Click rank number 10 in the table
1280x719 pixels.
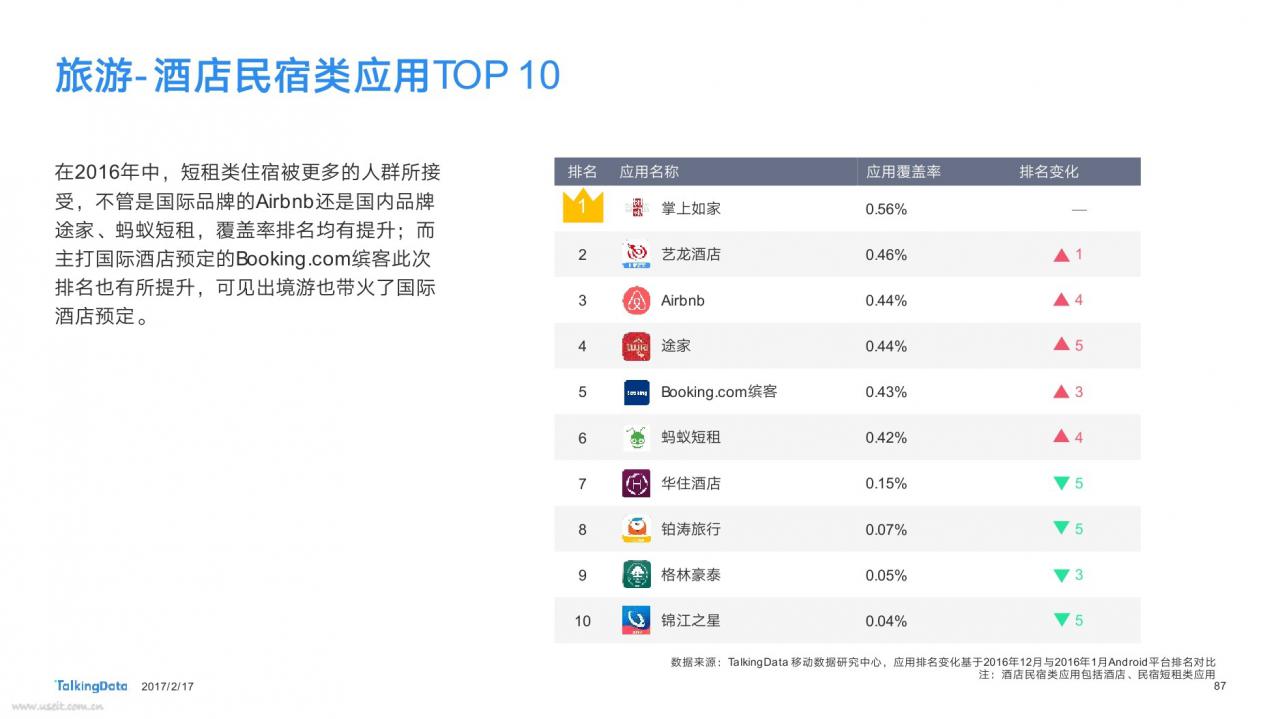point(582,621)
